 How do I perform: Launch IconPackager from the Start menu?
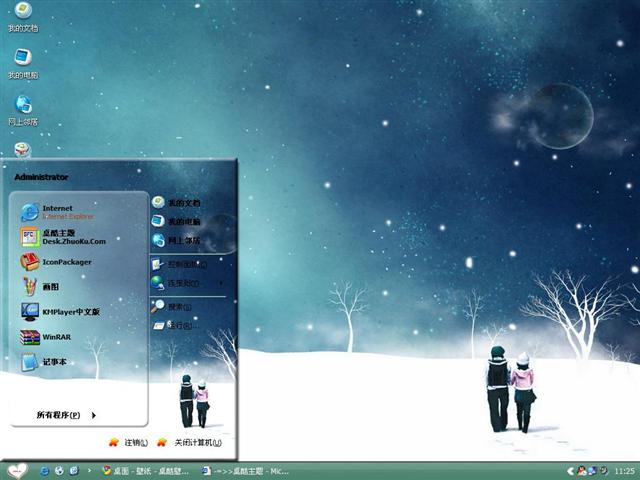click(x=56, y=262)
